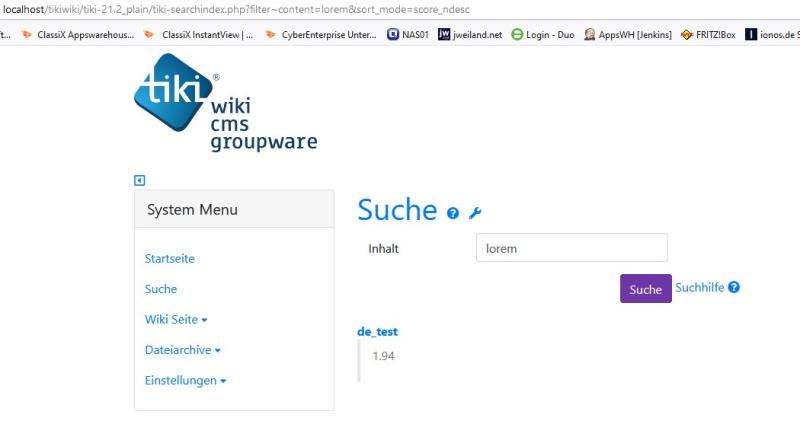Collapse the left column toggle icon
Screen dimensions: 800x421
pos(139,180)
